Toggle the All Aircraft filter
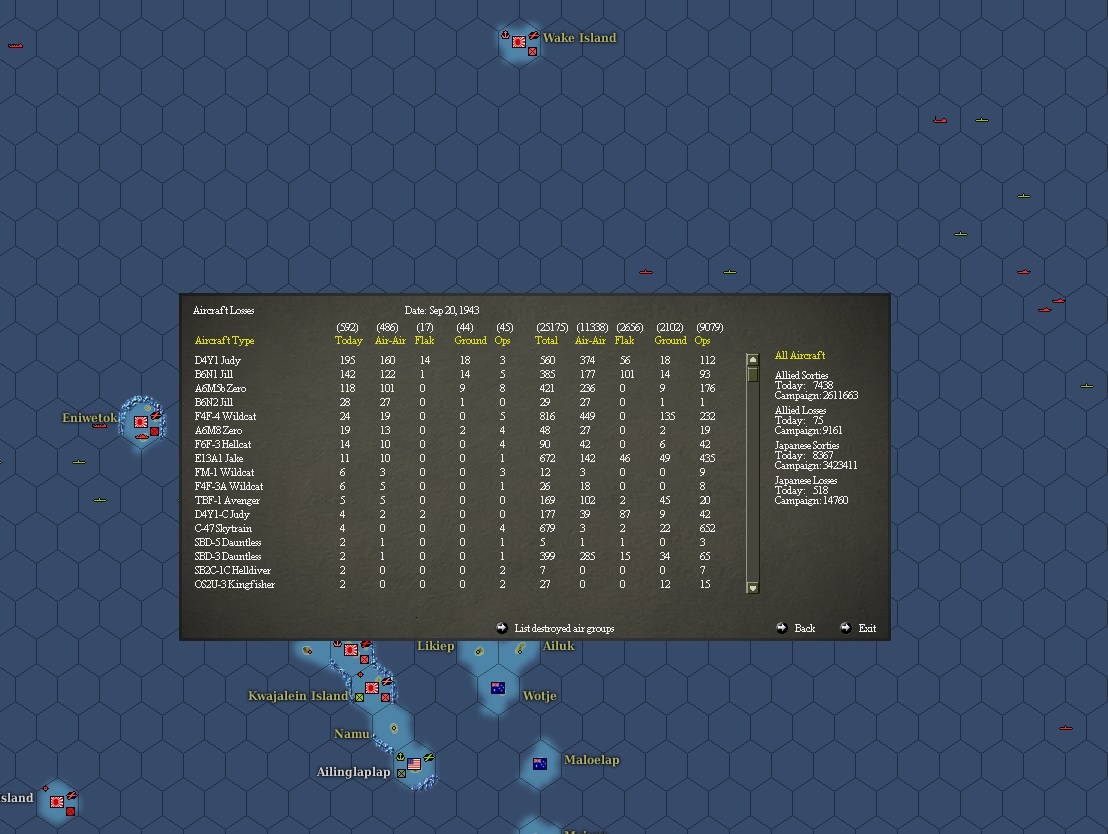The width and height of the screenshot is (1108, 834). (799, 356)
